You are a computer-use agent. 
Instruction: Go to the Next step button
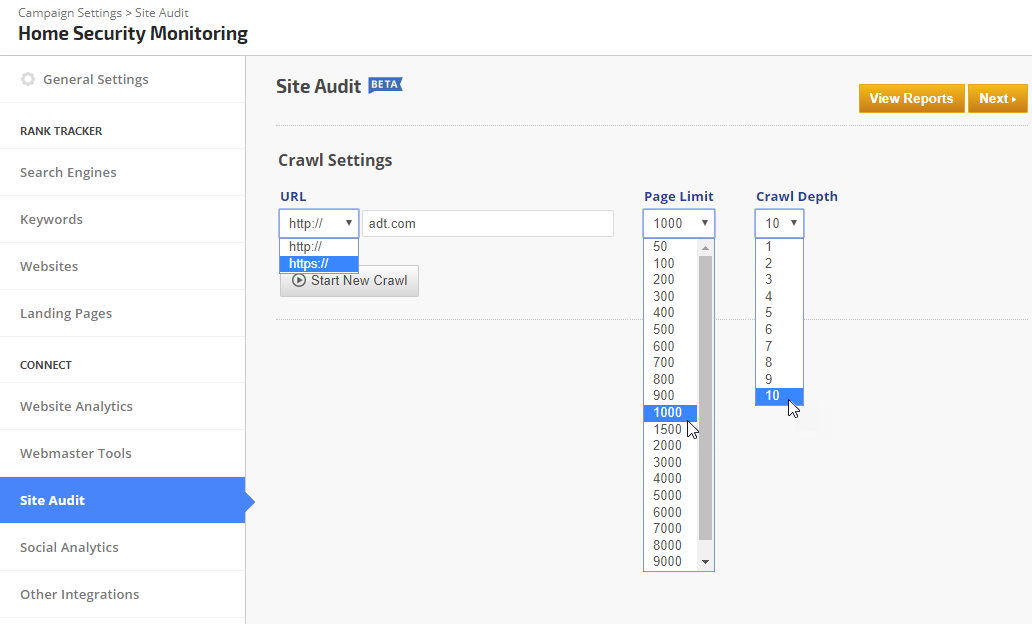[997, 98]
